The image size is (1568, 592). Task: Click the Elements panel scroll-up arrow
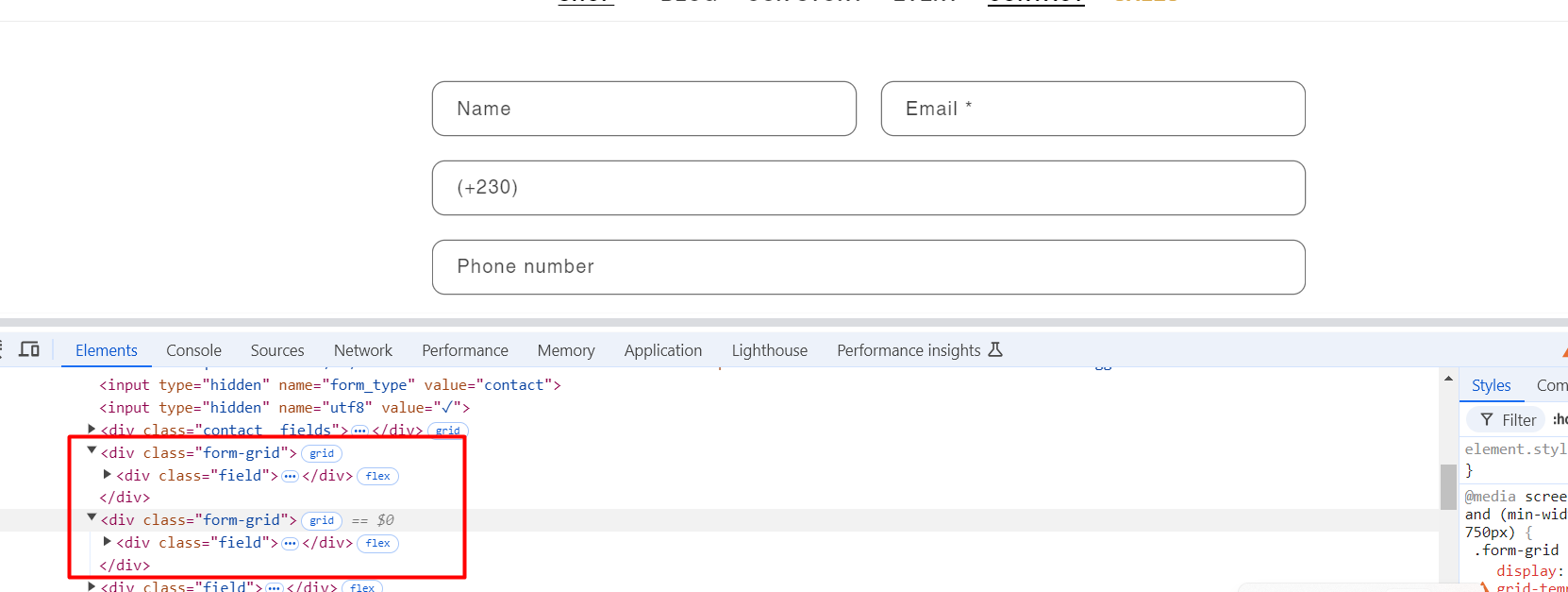(1448, 379)
